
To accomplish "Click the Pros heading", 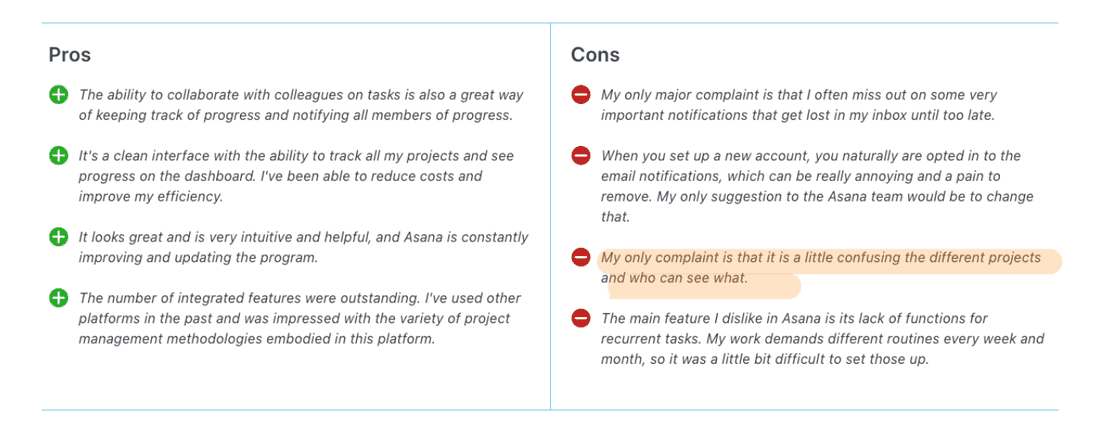I will (x=70, y=54).
